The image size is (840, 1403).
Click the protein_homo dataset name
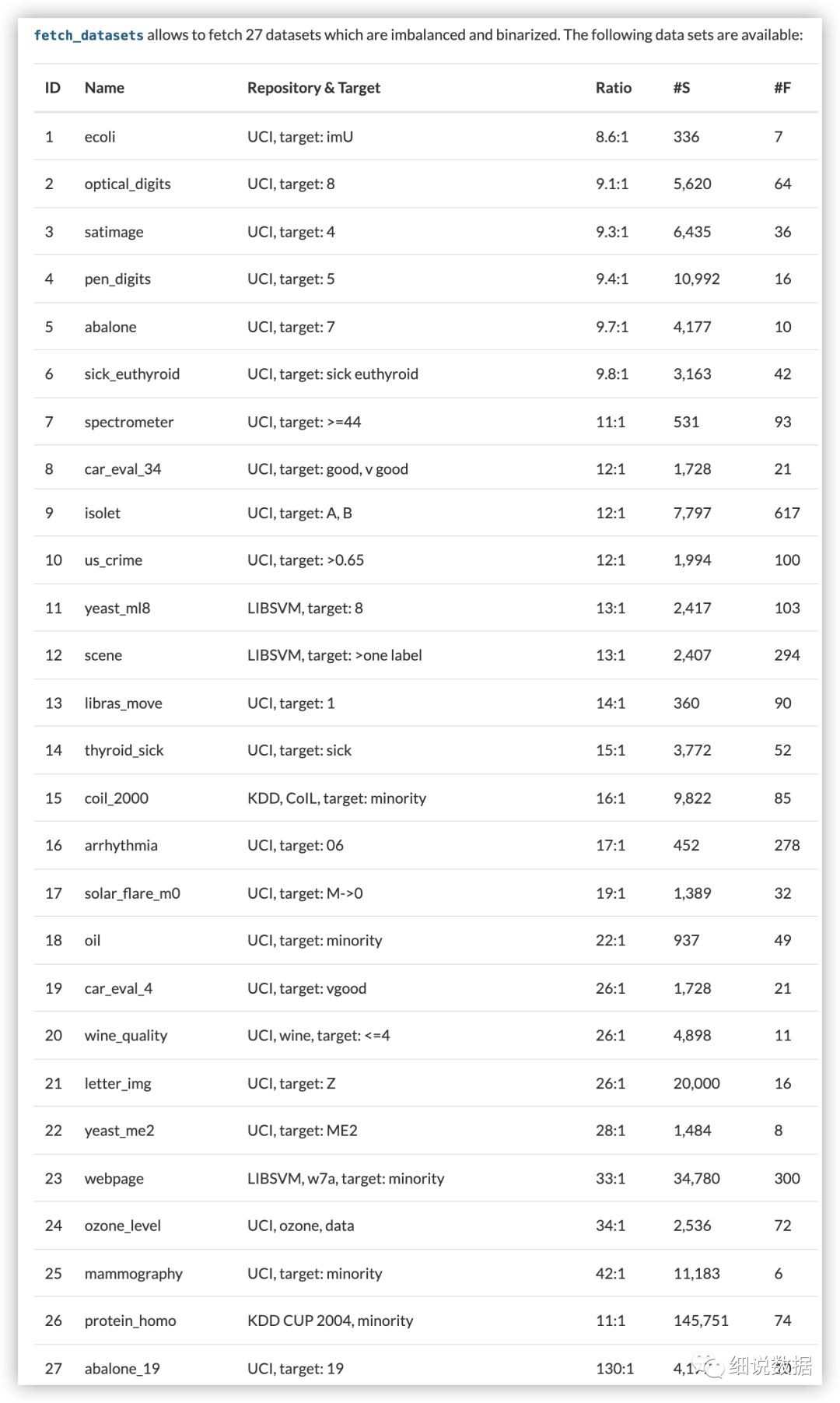tap(130, 1321)
